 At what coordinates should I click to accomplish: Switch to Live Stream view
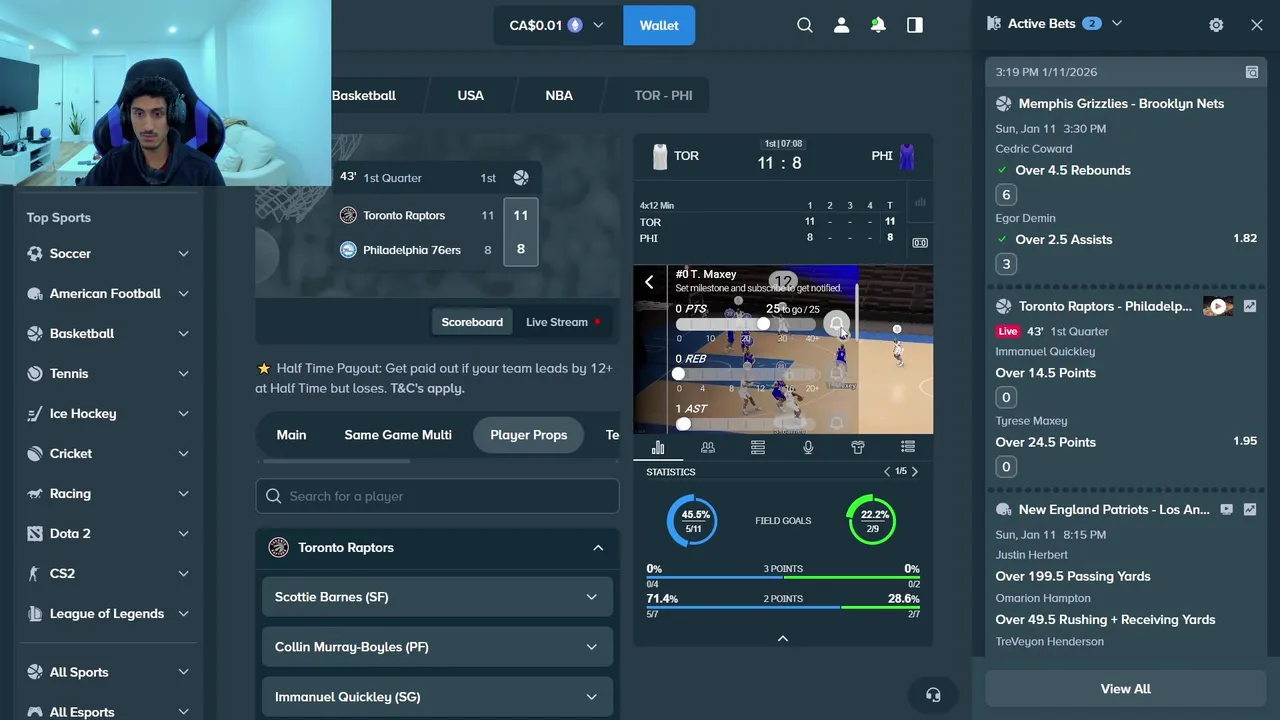[563, 322]
